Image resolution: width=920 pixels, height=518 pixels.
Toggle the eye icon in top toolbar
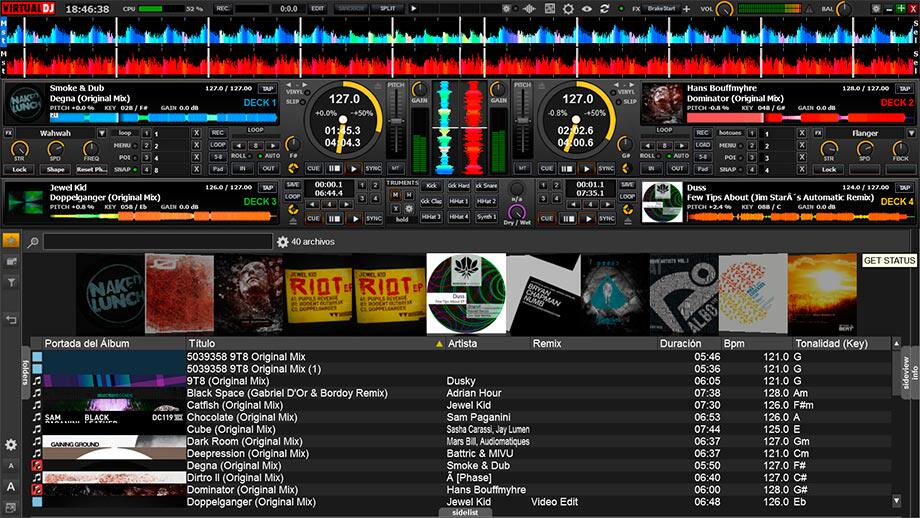click(x=586, y=9)
